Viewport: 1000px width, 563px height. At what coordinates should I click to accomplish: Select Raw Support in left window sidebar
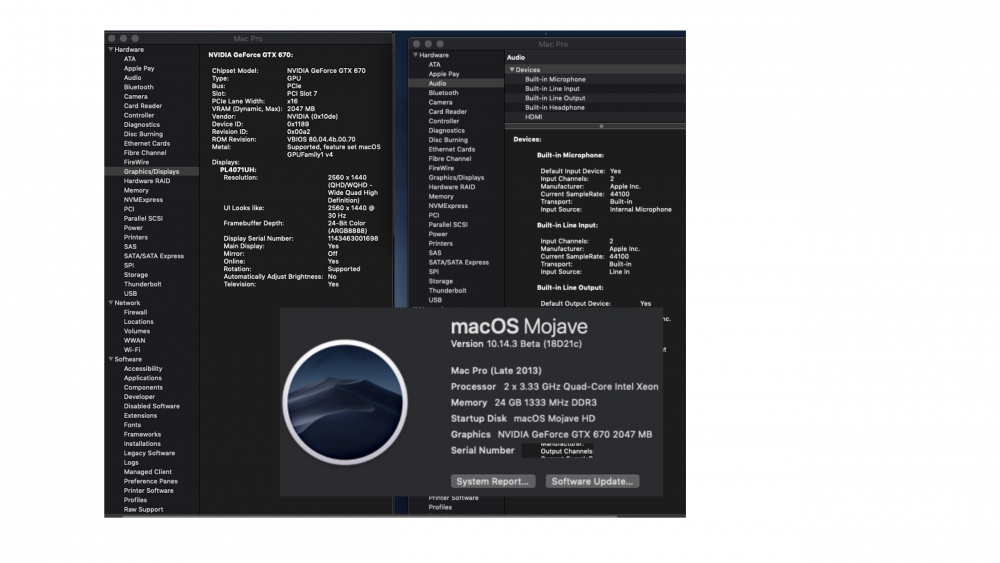[x=143, y=509]
